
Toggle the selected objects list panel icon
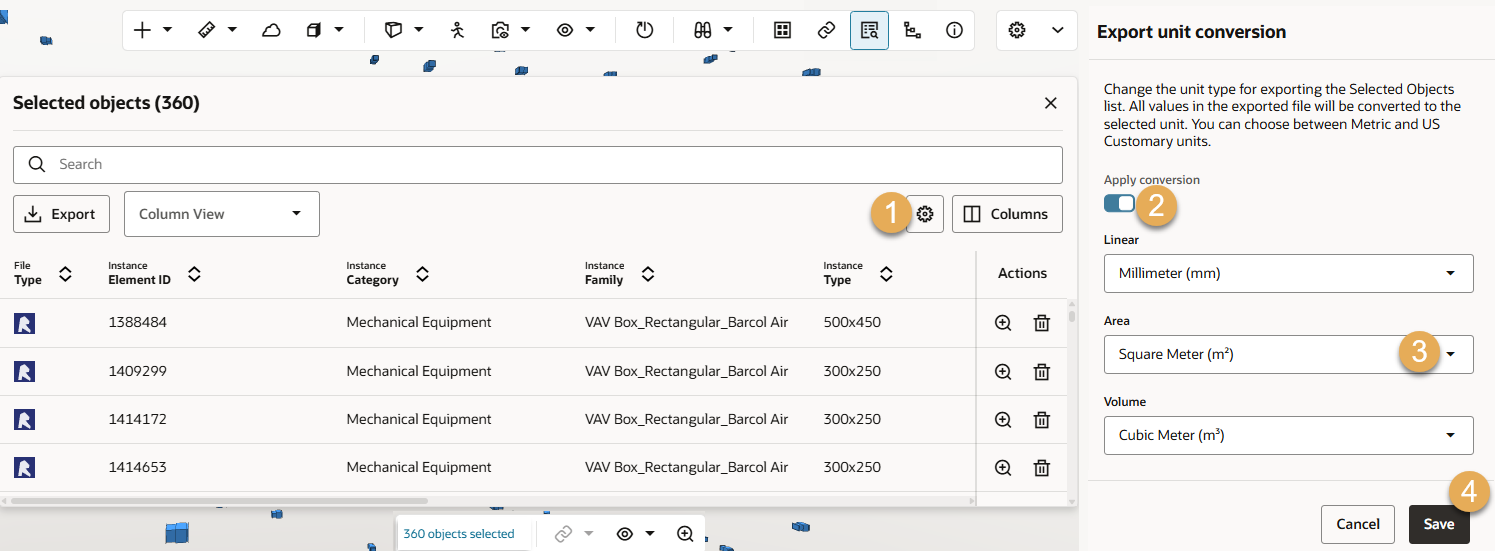868,30
